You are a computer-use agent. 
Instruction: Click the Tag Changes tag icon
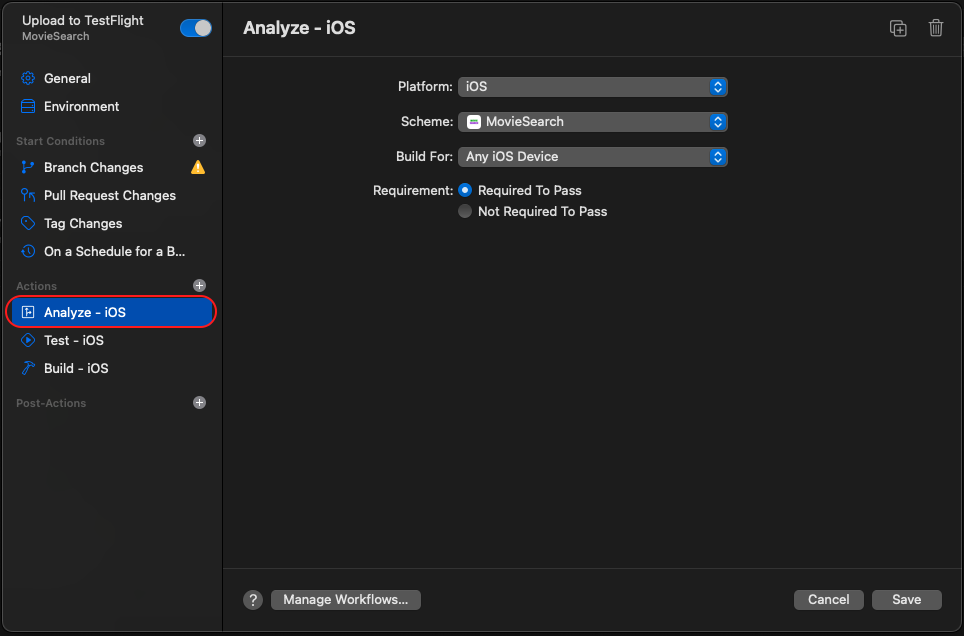point(28,223)
